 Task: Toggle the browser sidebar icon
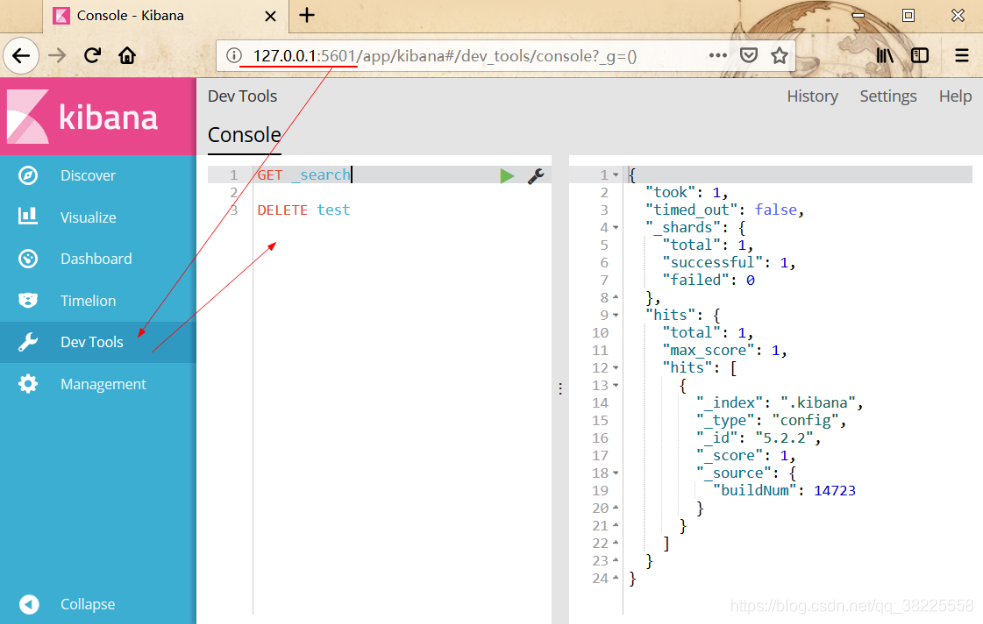click(920, 55)
